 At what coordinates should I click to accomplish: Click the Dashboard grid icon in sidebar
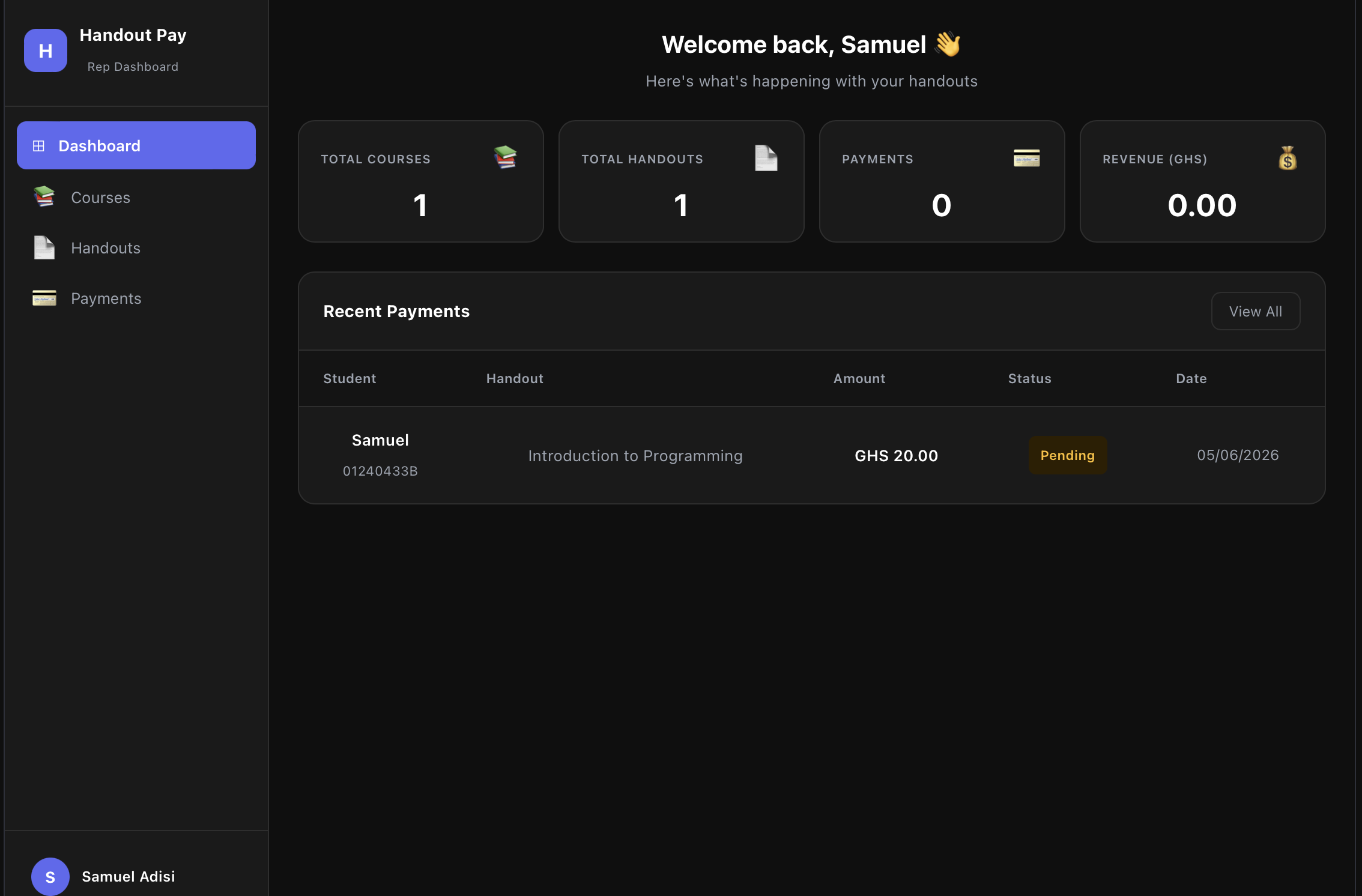coord(38,146)
